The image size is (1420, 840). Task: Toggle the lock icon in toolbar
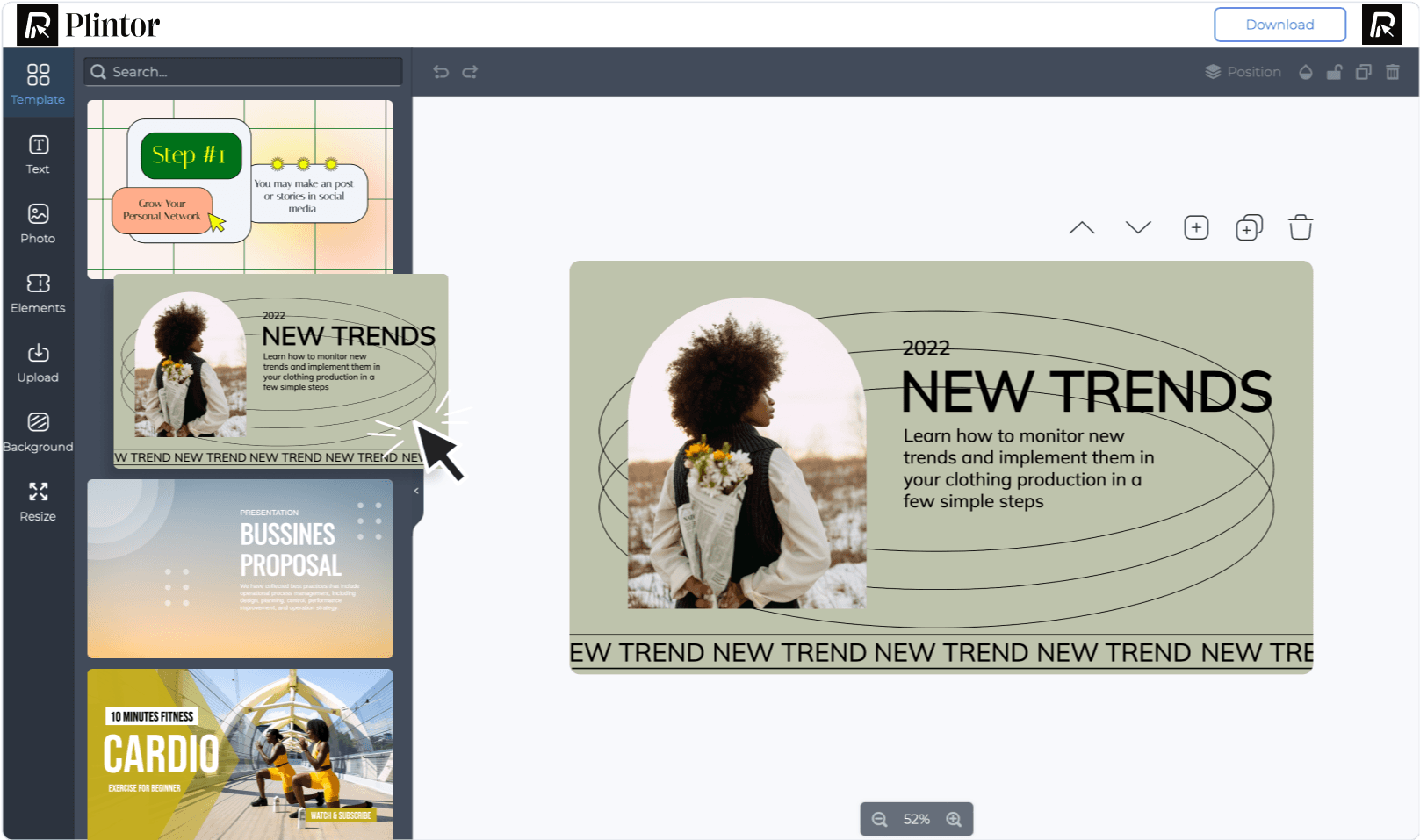pyautogui.click(x=1334, y=72)
